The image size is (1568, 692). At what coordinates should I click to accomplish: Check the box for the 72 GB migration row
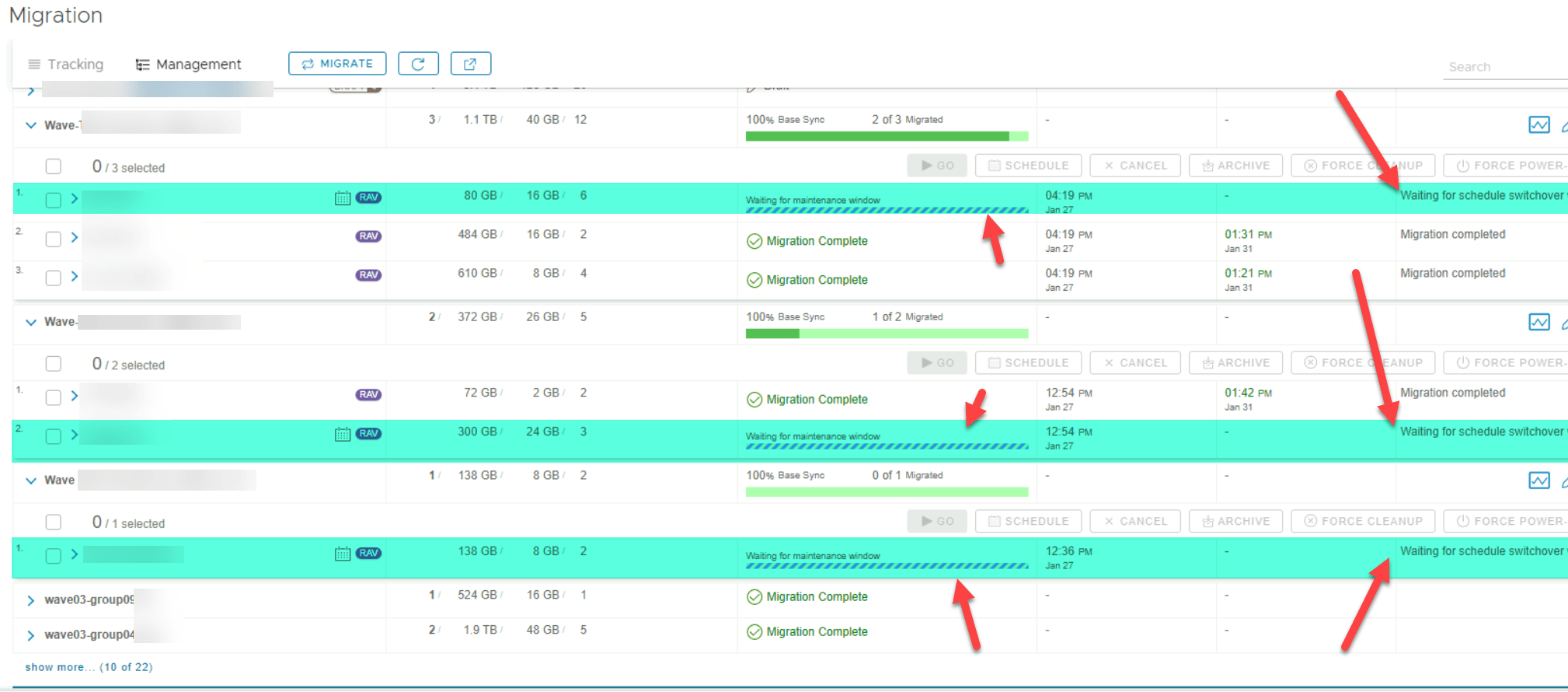pyautogui.click(x=54, y=397)
